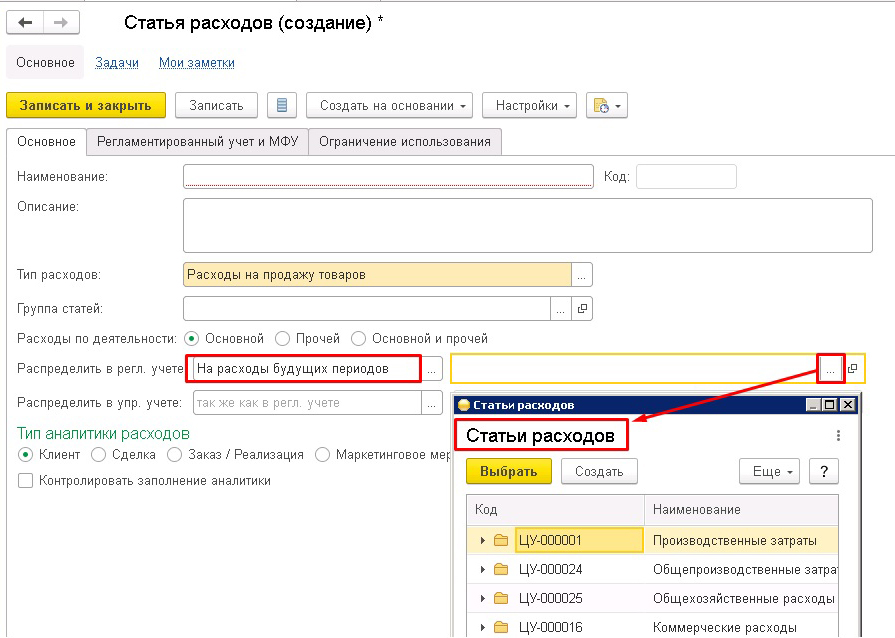Image resolution: width=895 pixels, height=638 pixels.
Task: Click the ? help icon in Статьи расходов
Action: (x=823, y=471)
